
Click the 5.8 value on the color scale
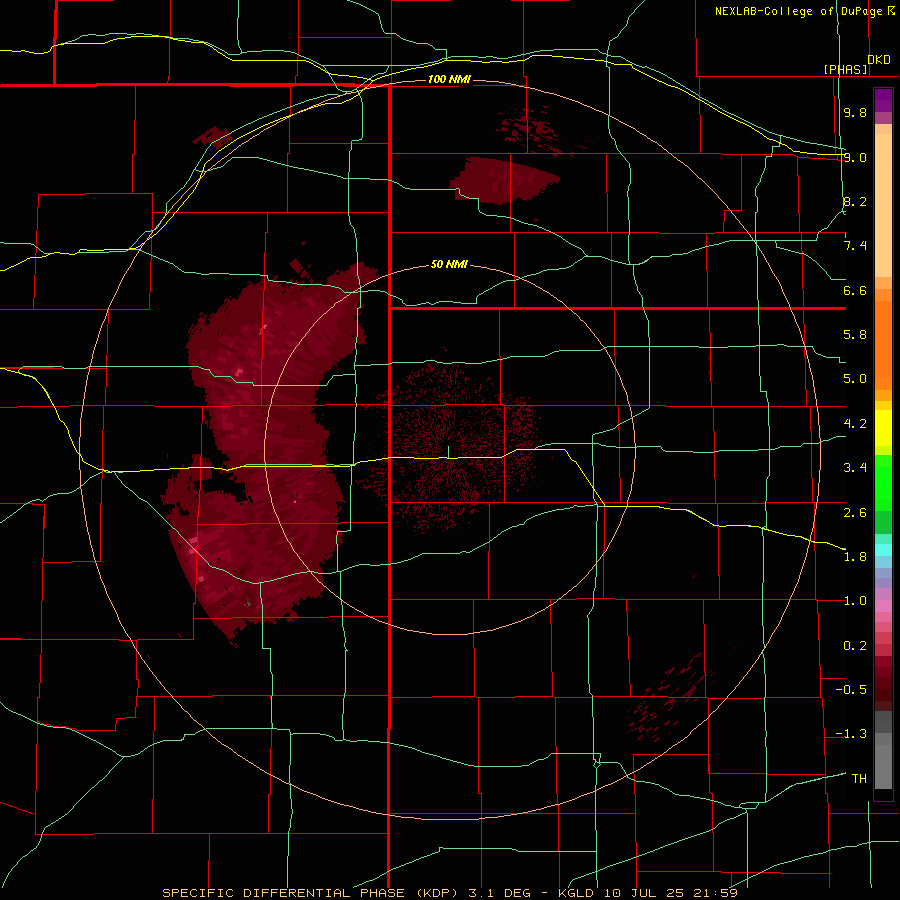855,335
